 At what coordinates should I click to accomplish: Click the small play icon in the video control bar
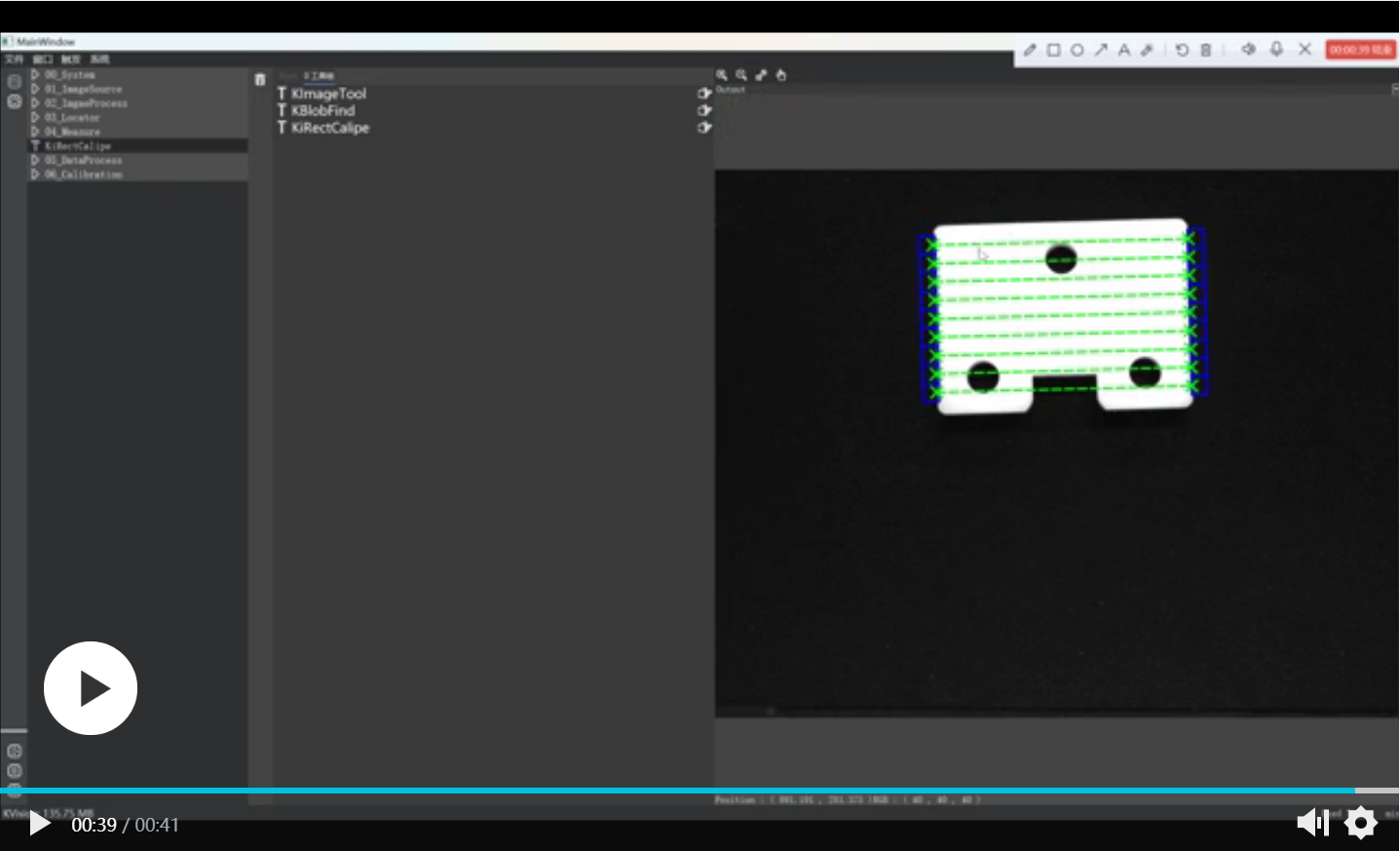(39, 824)
